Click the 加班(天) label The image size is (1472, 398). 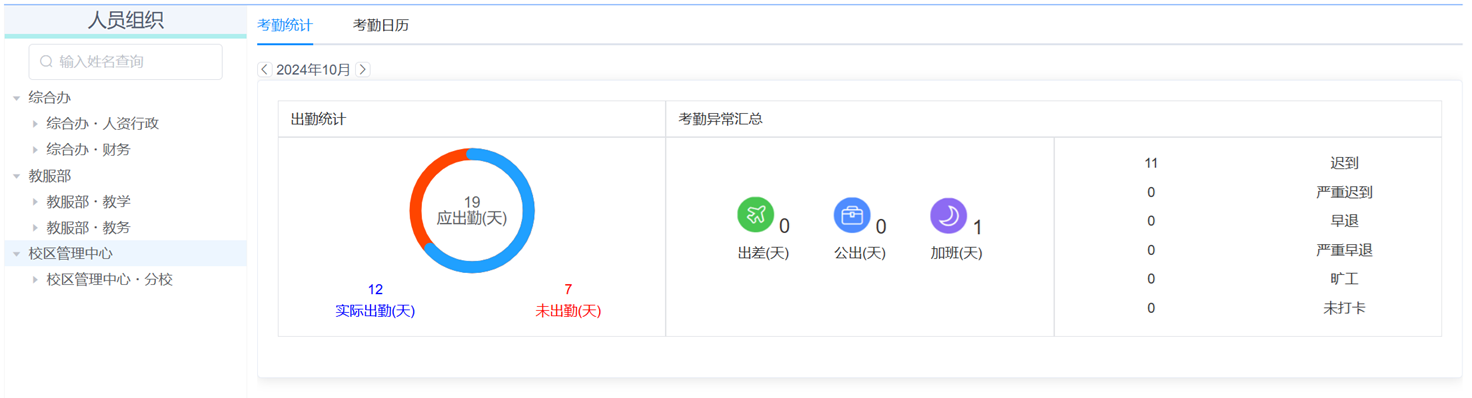tap(956, 253)
